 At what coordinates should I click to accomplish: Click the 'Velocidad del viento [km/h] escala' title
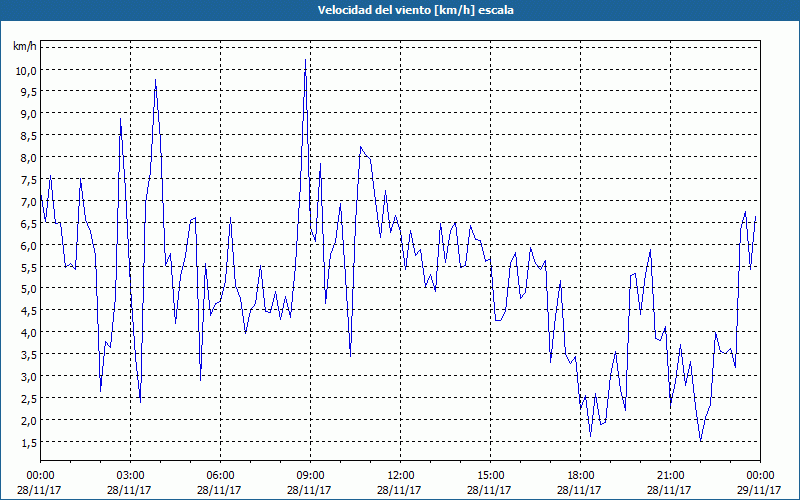[415, 10]
